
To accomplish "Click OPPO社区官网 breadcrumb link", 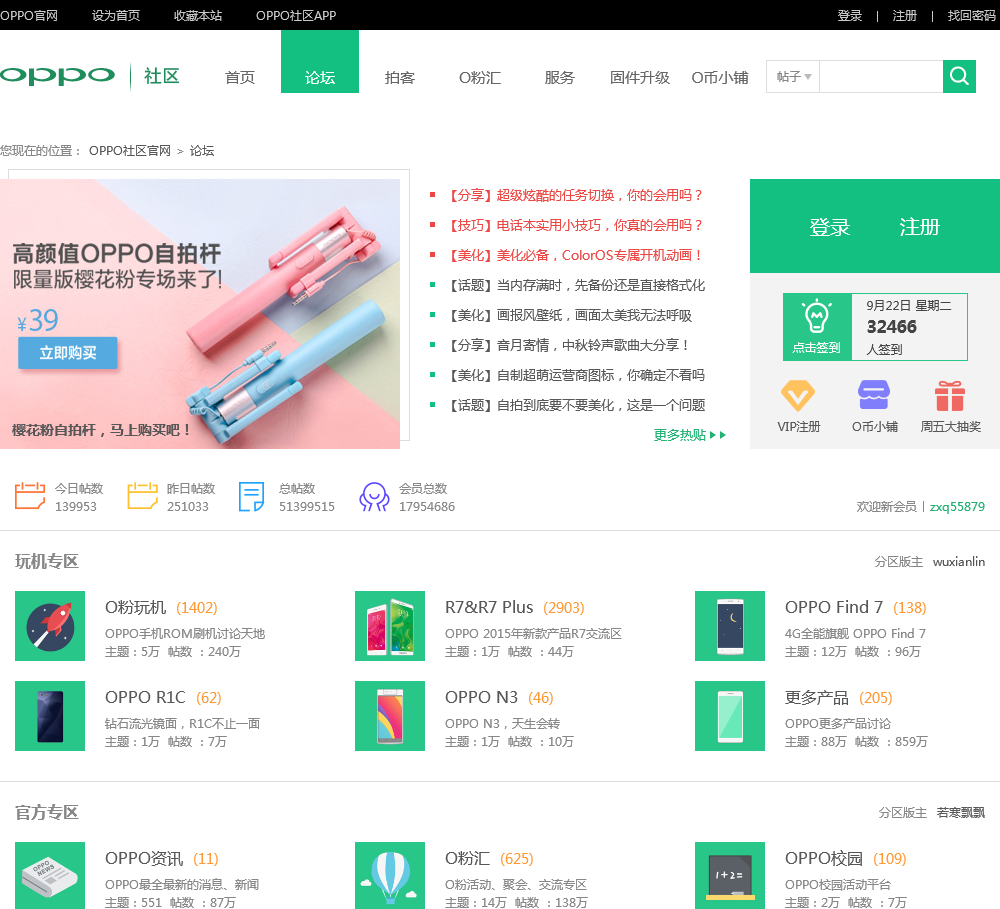I will (130, 151).
